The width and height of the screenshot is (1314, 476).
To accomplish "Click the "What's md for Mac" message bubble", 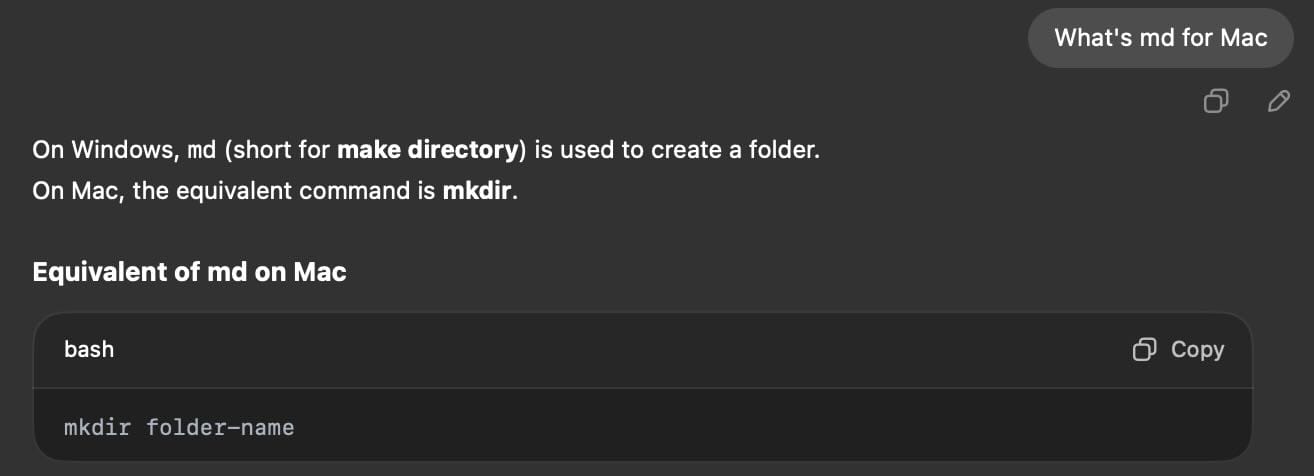I will [1160, 38].
